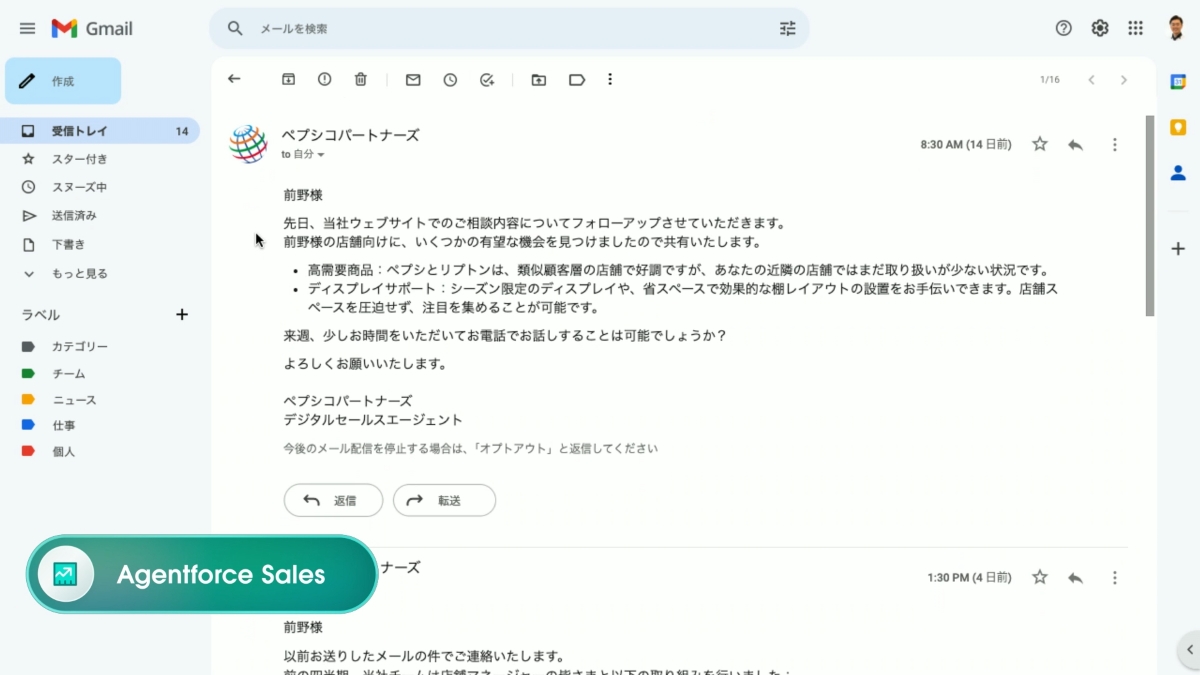Screen dimensions: 1200x675
Task: Open Google Calendar side panel
Action: point(1178,82)
